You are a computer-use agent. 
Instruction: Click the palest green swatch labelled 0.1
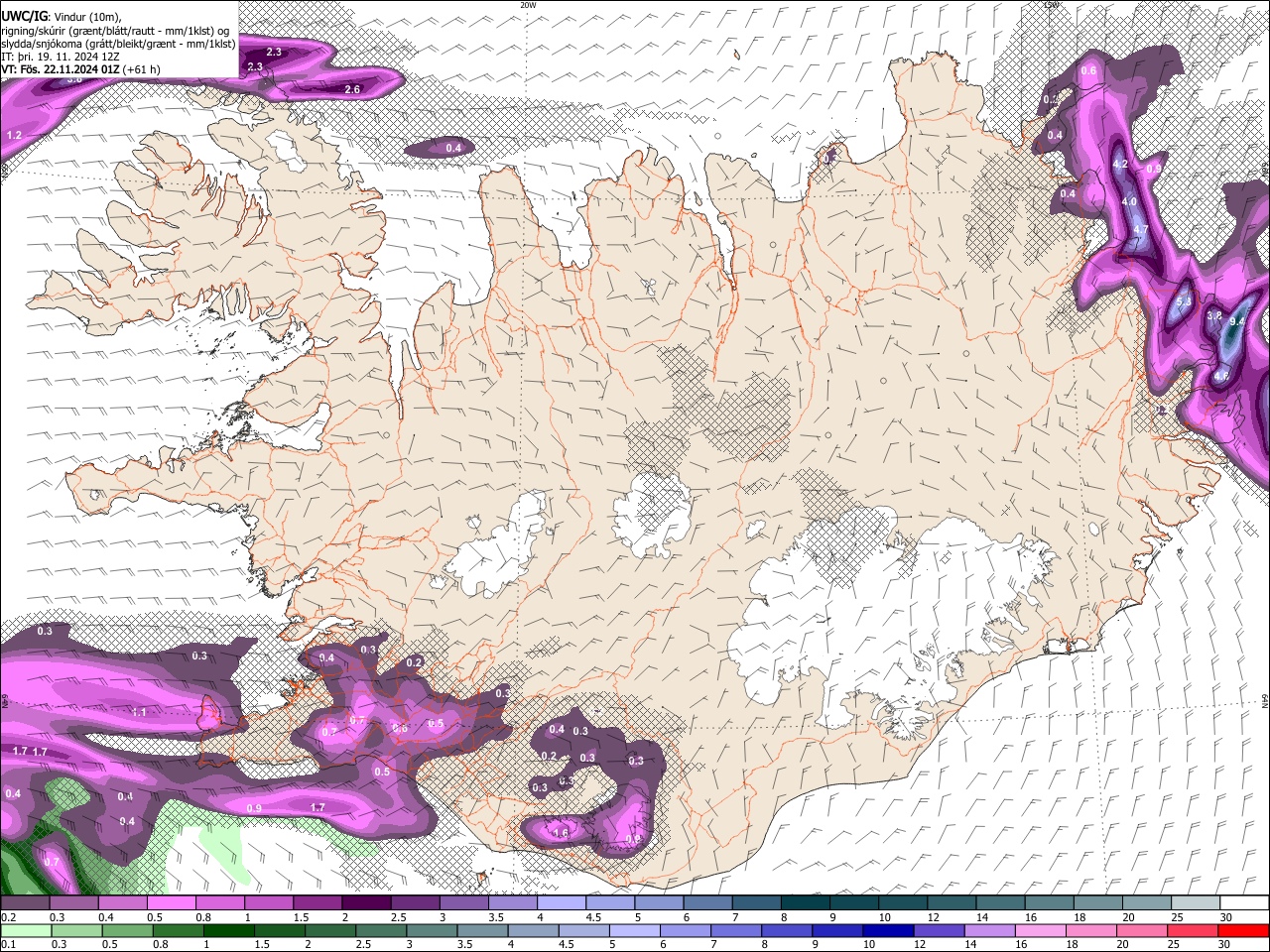point(25,930)
